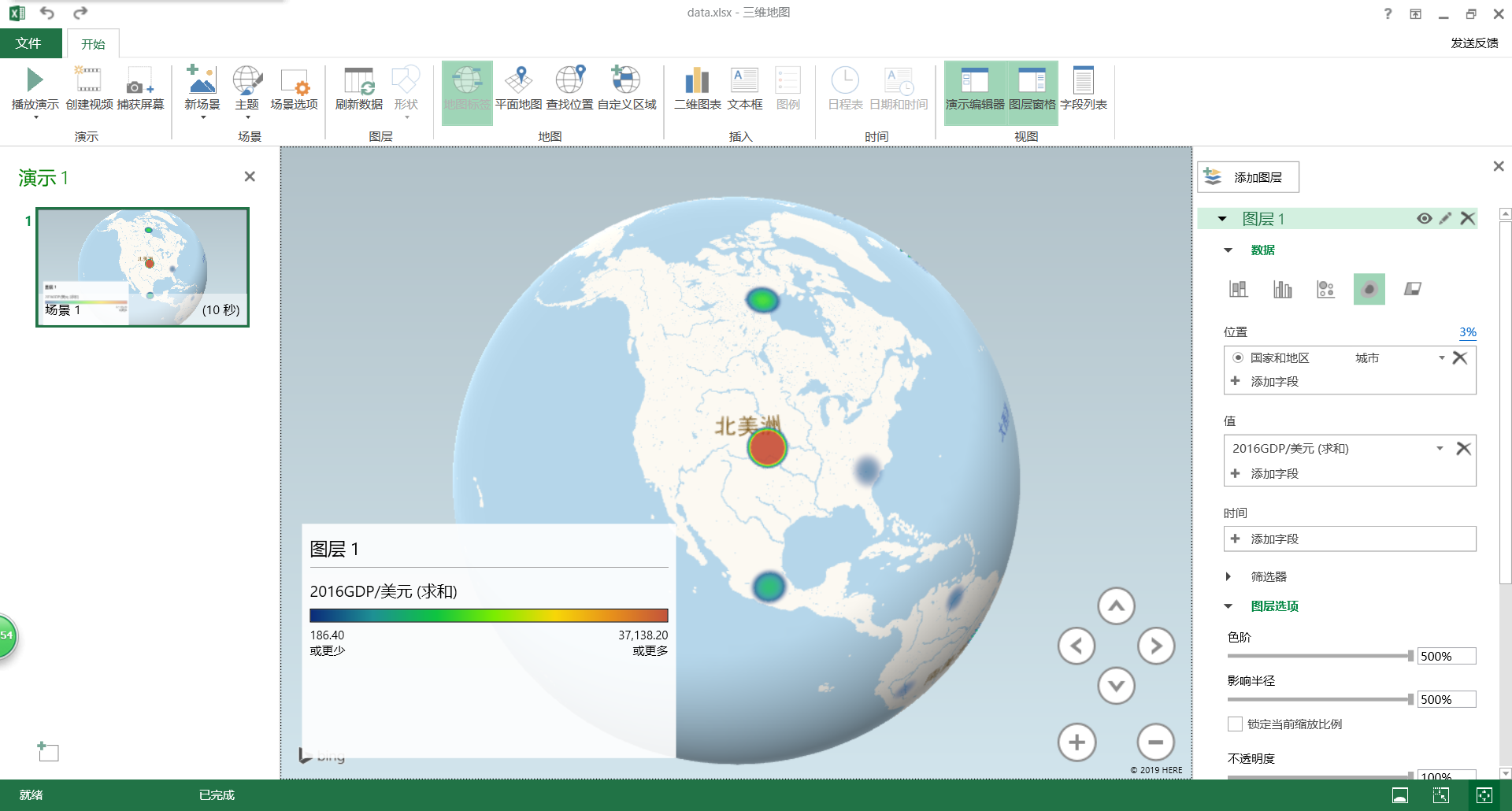The width and height of the screenshot is (1512, 811).
Task: Rename 图层 1 with pencil icon
Action: click(x=1445, y=219)
